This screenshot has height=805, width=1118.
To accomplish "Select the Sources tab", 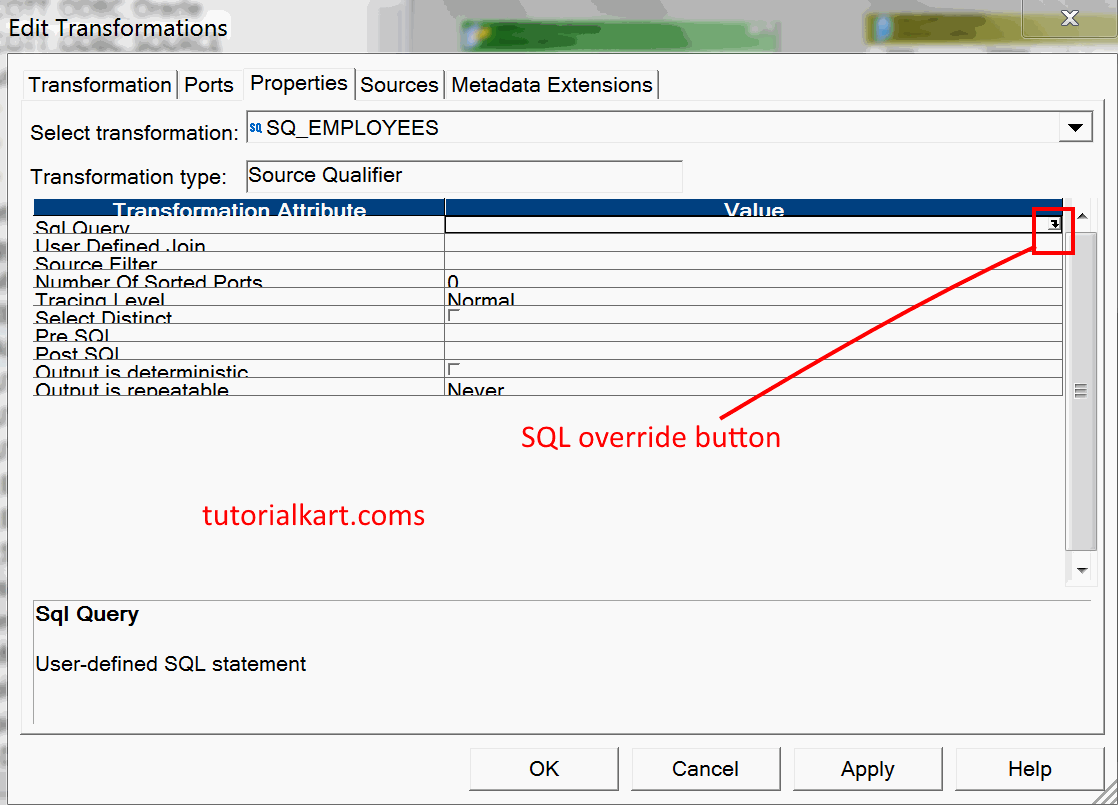I will [399, 85].
